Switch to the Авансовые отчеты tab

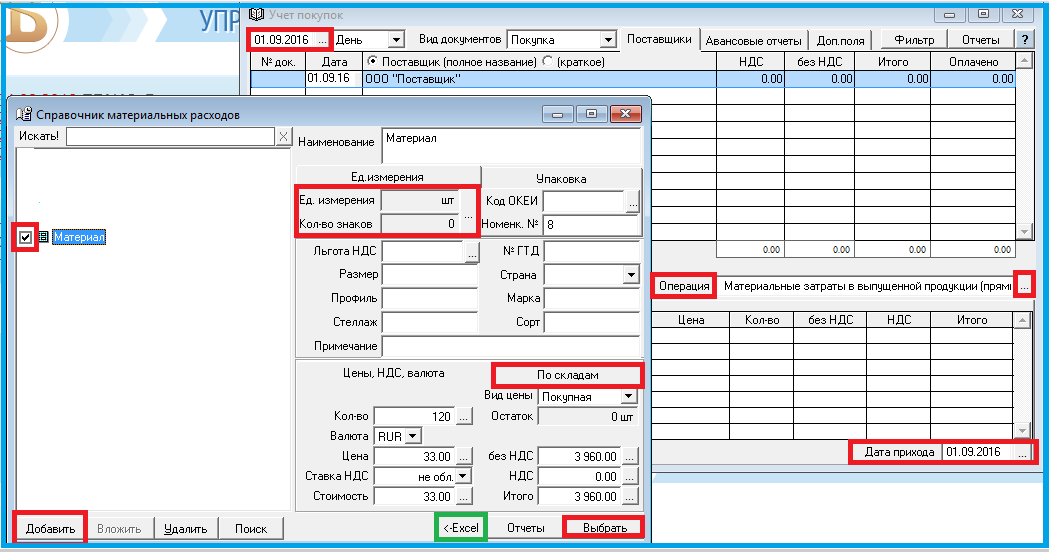click(x=753, y=41)
